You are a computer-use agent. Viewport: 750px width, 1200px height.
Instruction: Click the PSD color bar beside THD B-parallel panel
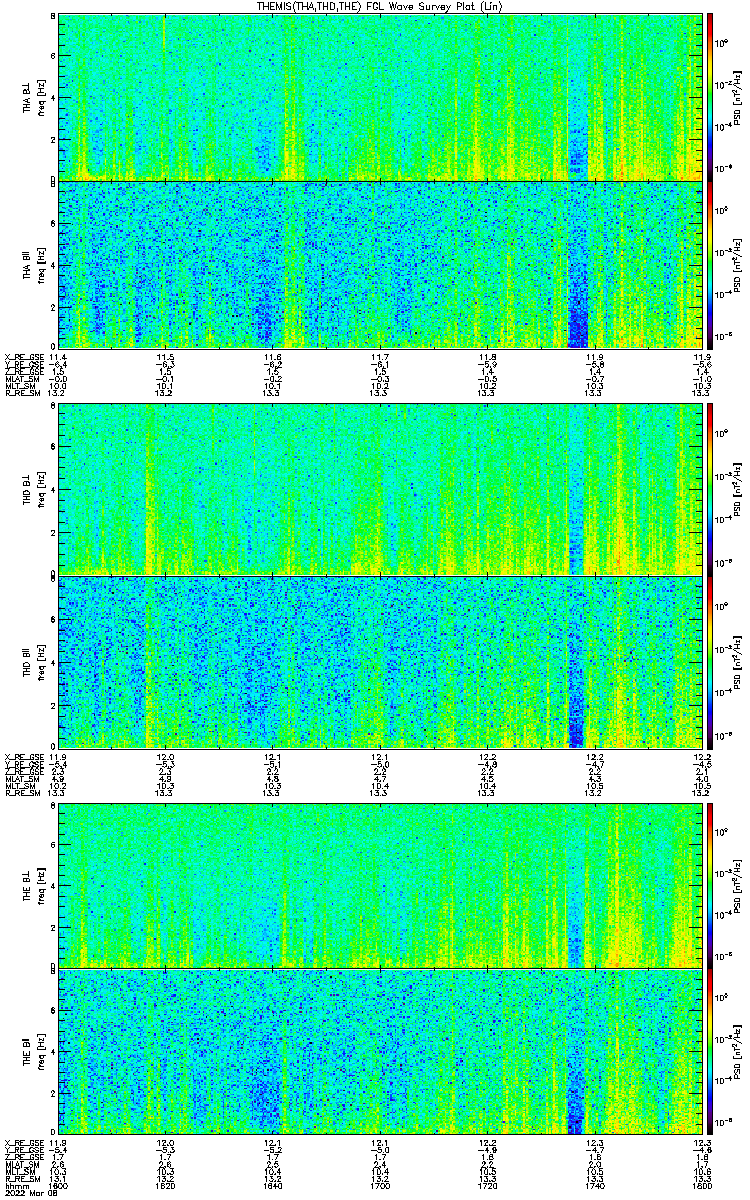tap(711, 662)
